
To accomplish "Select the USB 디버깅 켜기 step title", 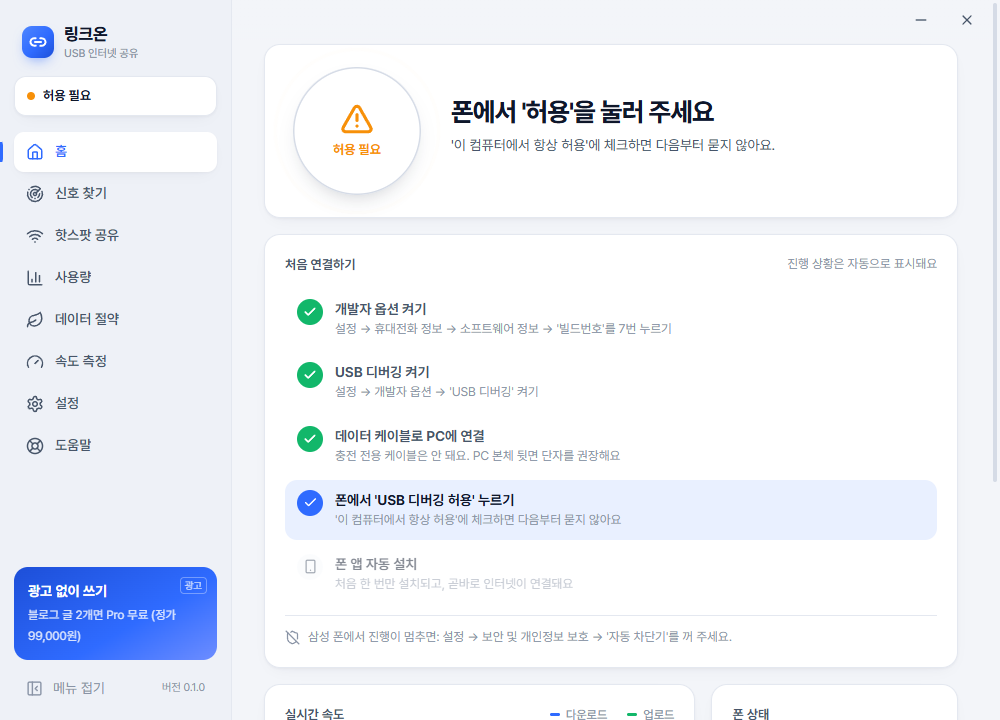I will coord(382,372).
